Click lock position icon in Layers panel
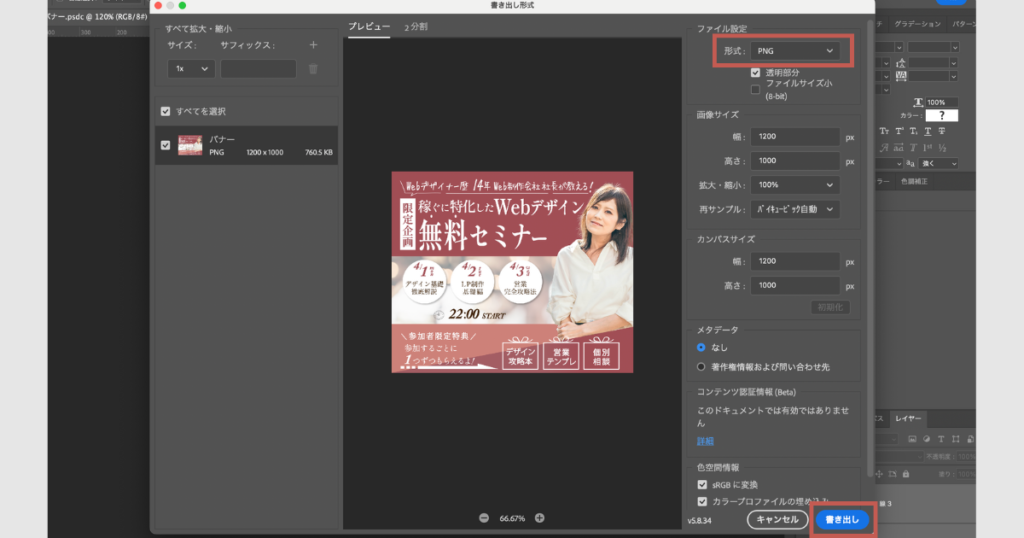The image size is (1024, 538). click(x=879, y=474)
